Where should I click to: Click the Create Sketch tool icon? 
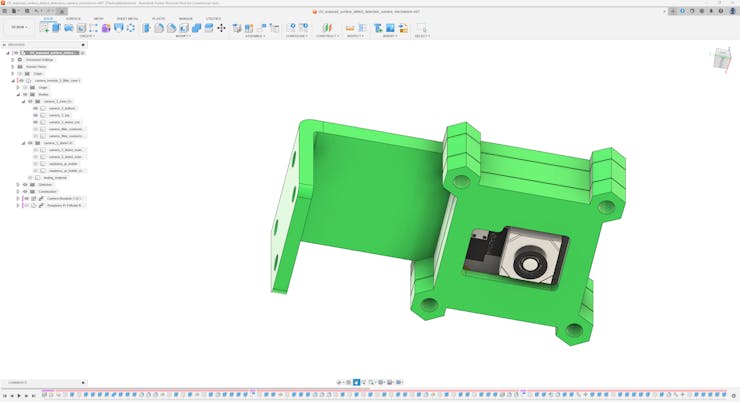point(44,28)
